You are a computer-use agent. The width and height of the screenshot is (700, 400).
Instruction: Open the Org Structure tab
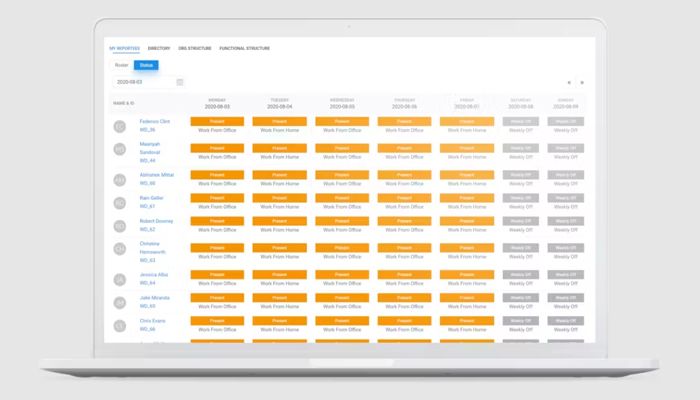(195, 48)
